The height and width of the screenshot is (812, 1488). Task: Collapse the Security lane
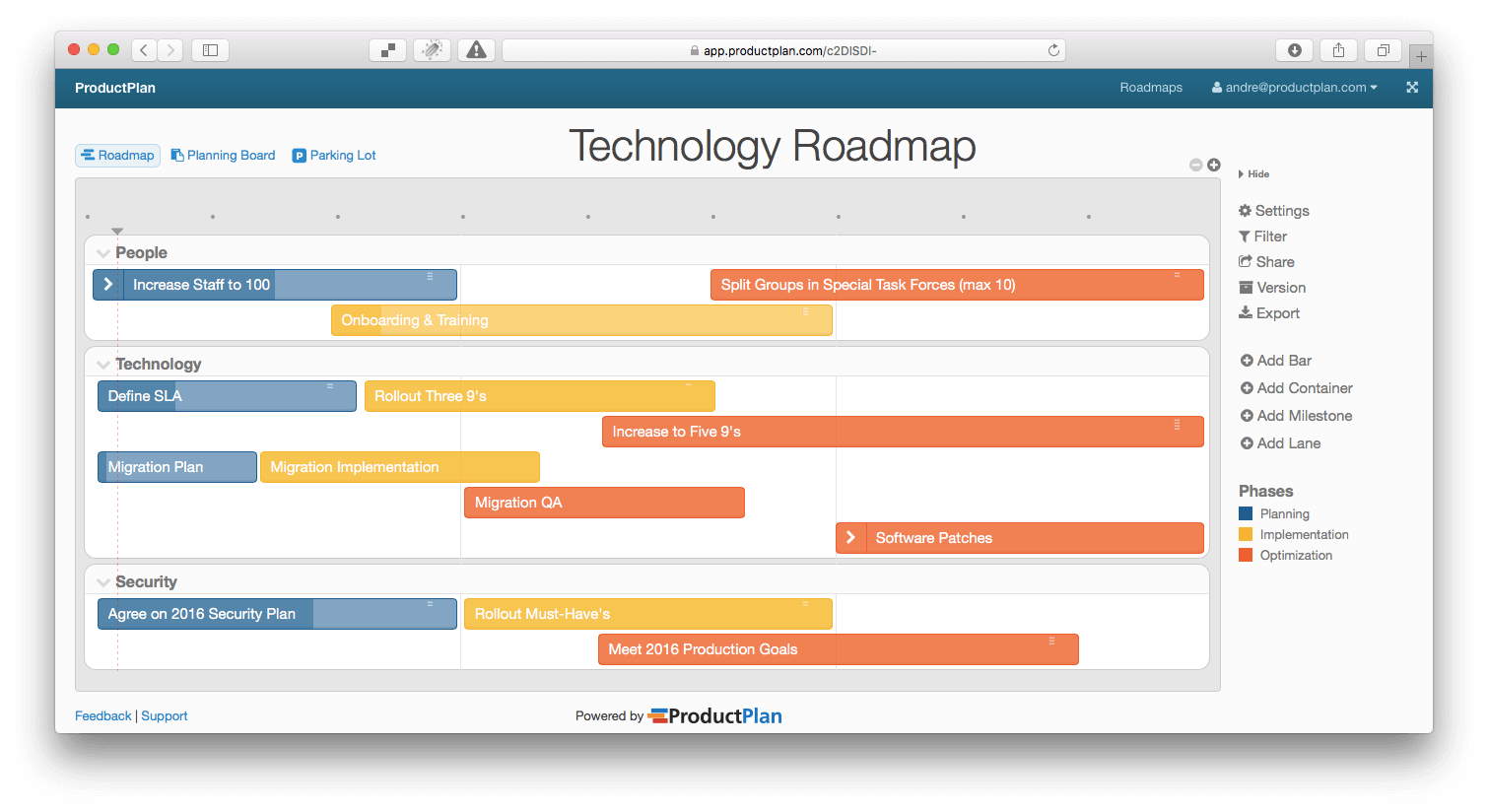pyautogui.click(x=103, y=581)
